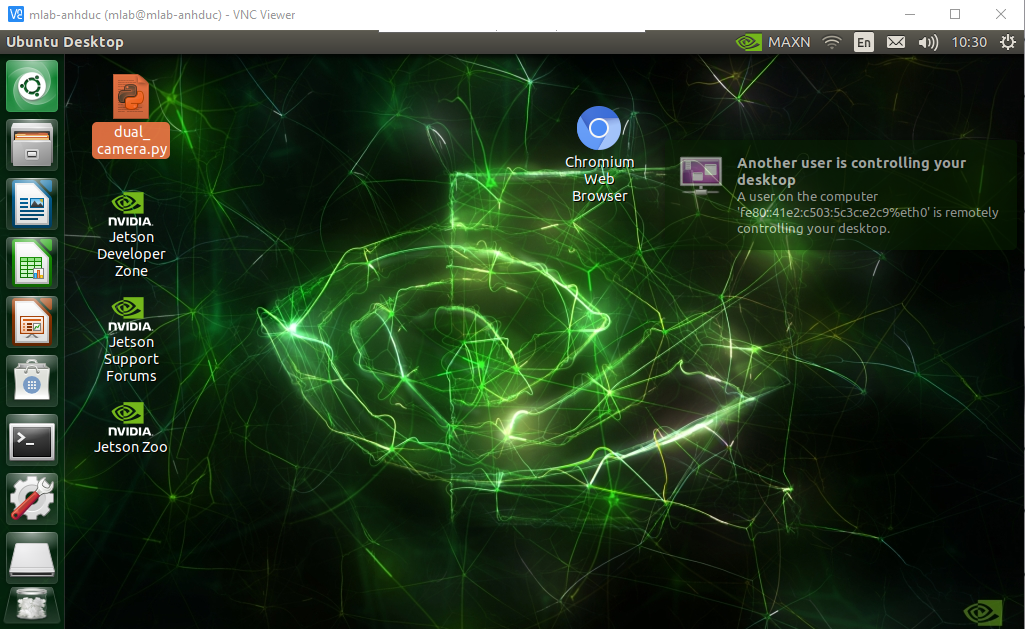Open System Settings wrench-and-gear icon
This screenshot has height=629, width=1025.
click(32, 499)
